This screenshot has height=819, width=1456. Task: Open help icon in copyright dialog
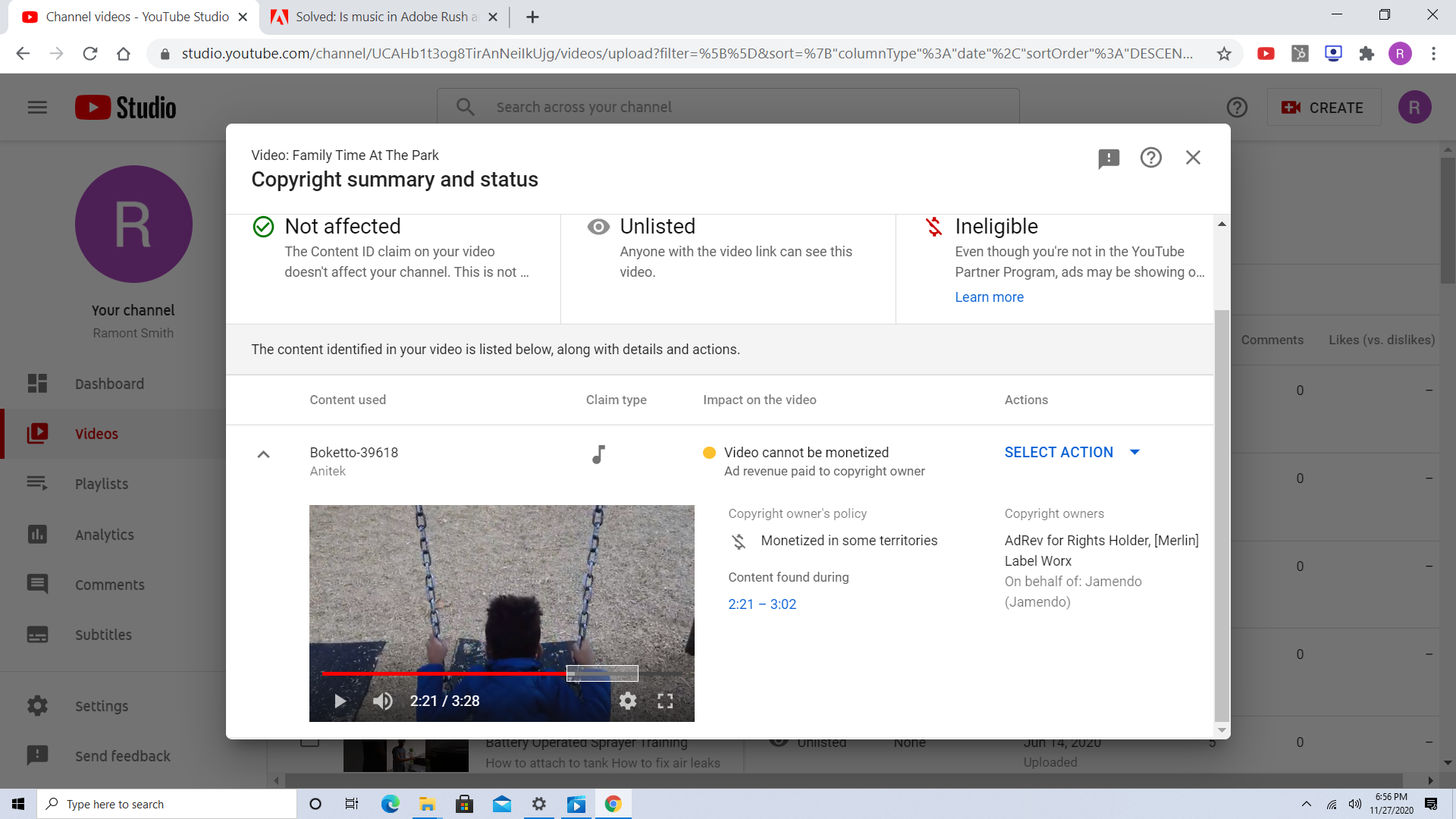tap(1150, 158)
